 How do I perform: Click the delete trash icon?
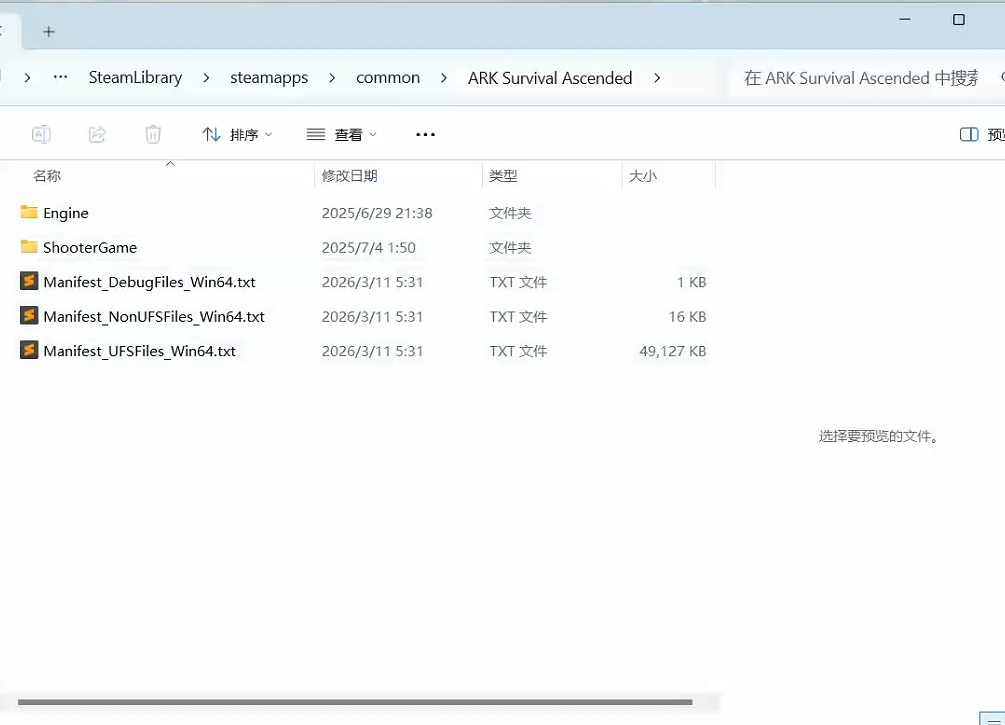click(153, 134)
